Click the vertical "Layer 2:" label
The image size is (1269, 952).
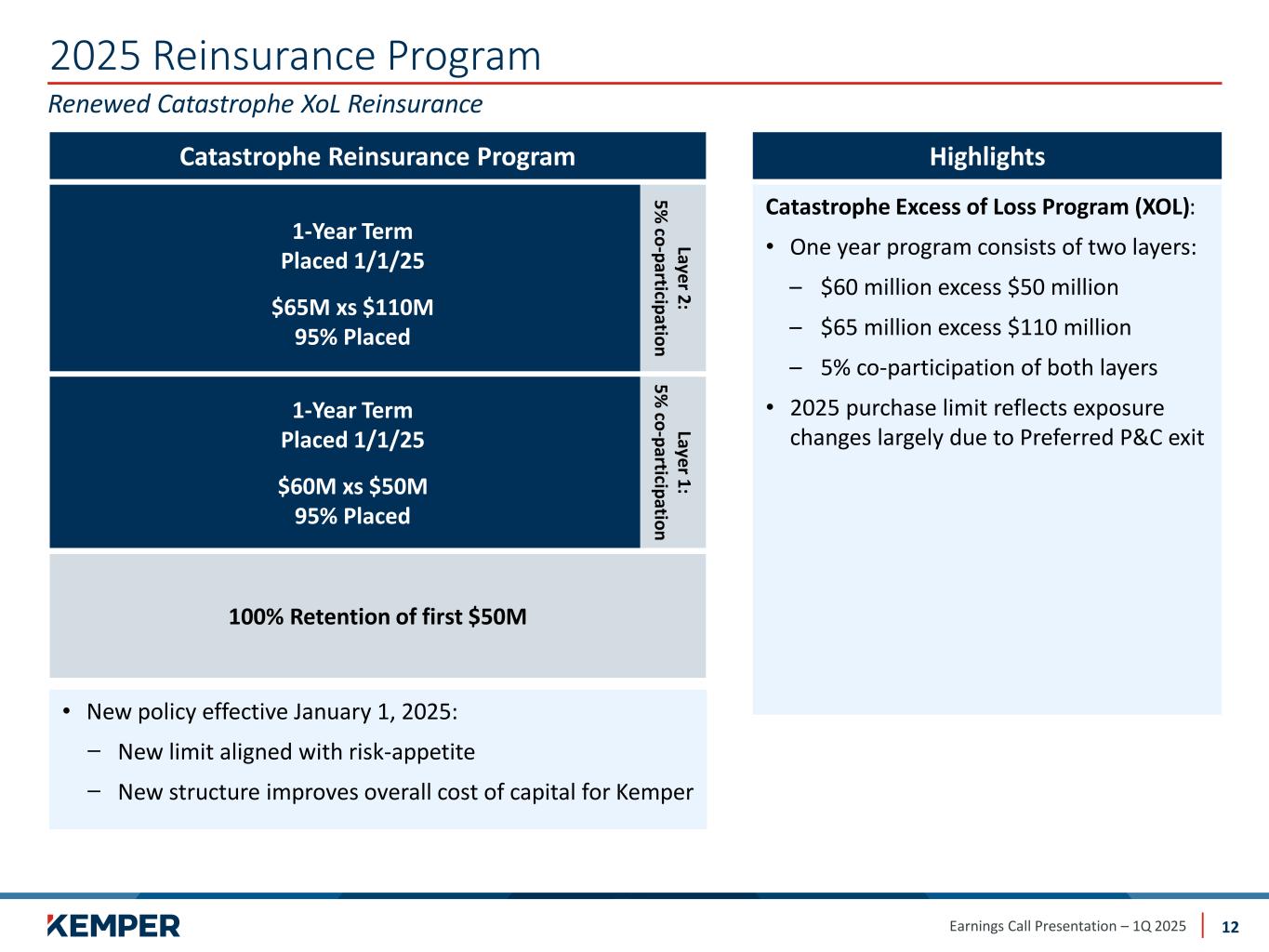click(683, 278)
